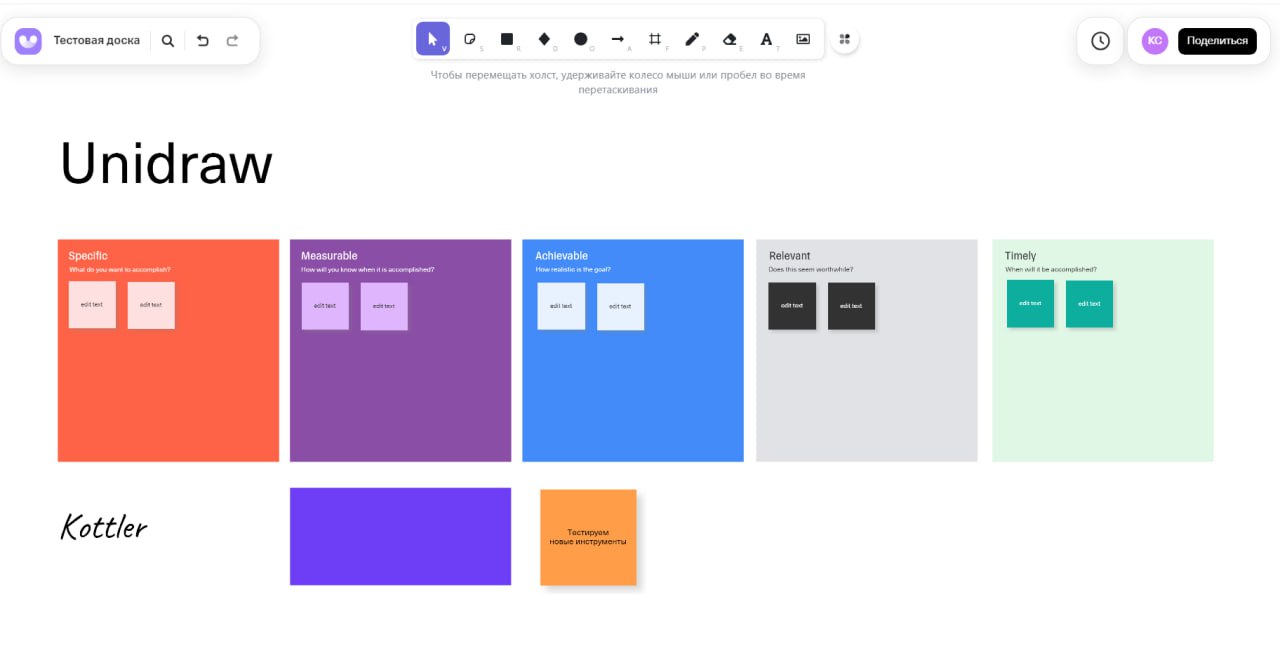The width and height of the screenshot is (1280, 648).
Task: Select the sticky note tool
Action: (x=470, y=39)
